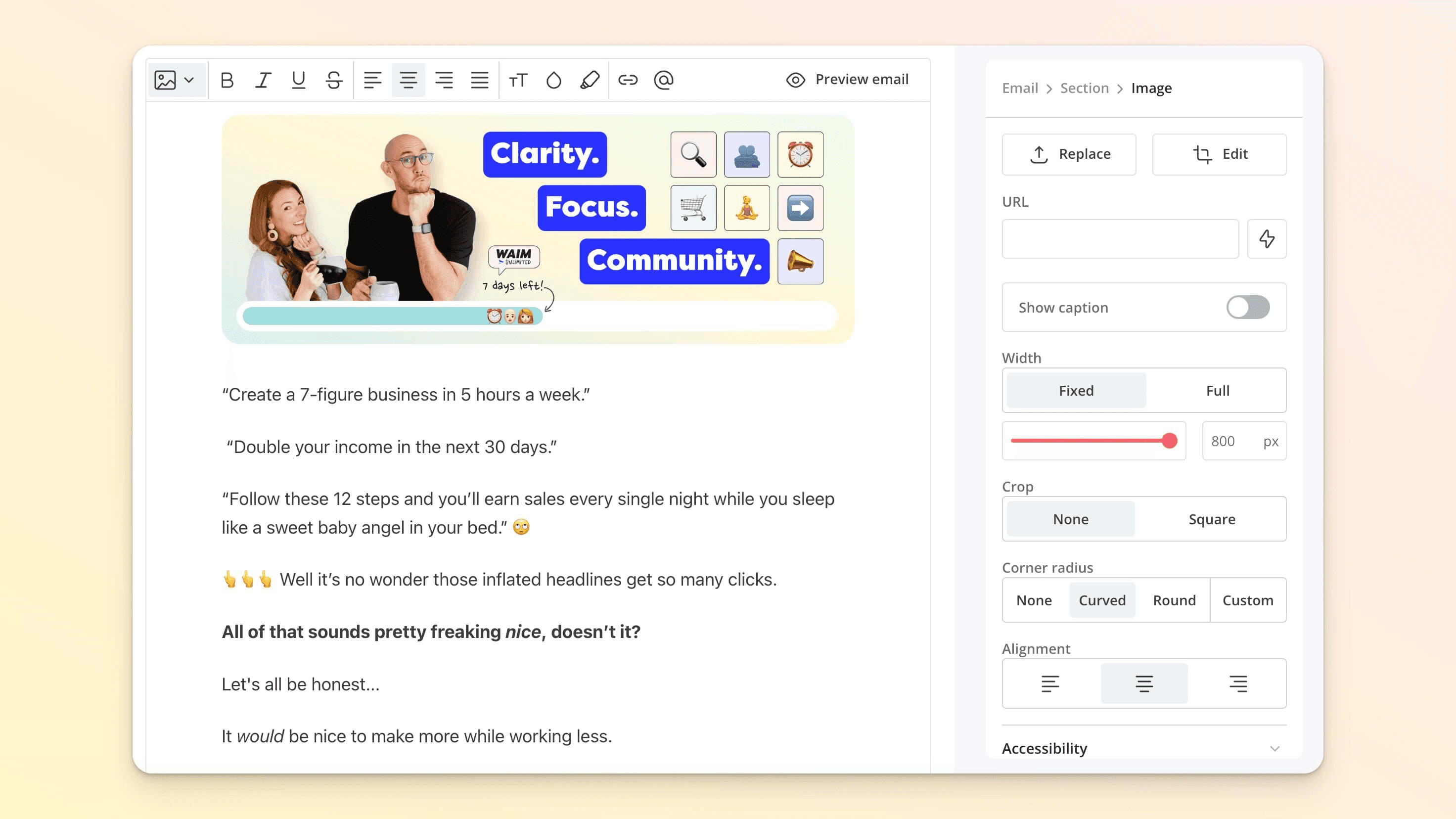Navigate to Email in the breadcrumb
Screen dimensions: 1456x819
pyautogui.click(x=1020, y=88)
